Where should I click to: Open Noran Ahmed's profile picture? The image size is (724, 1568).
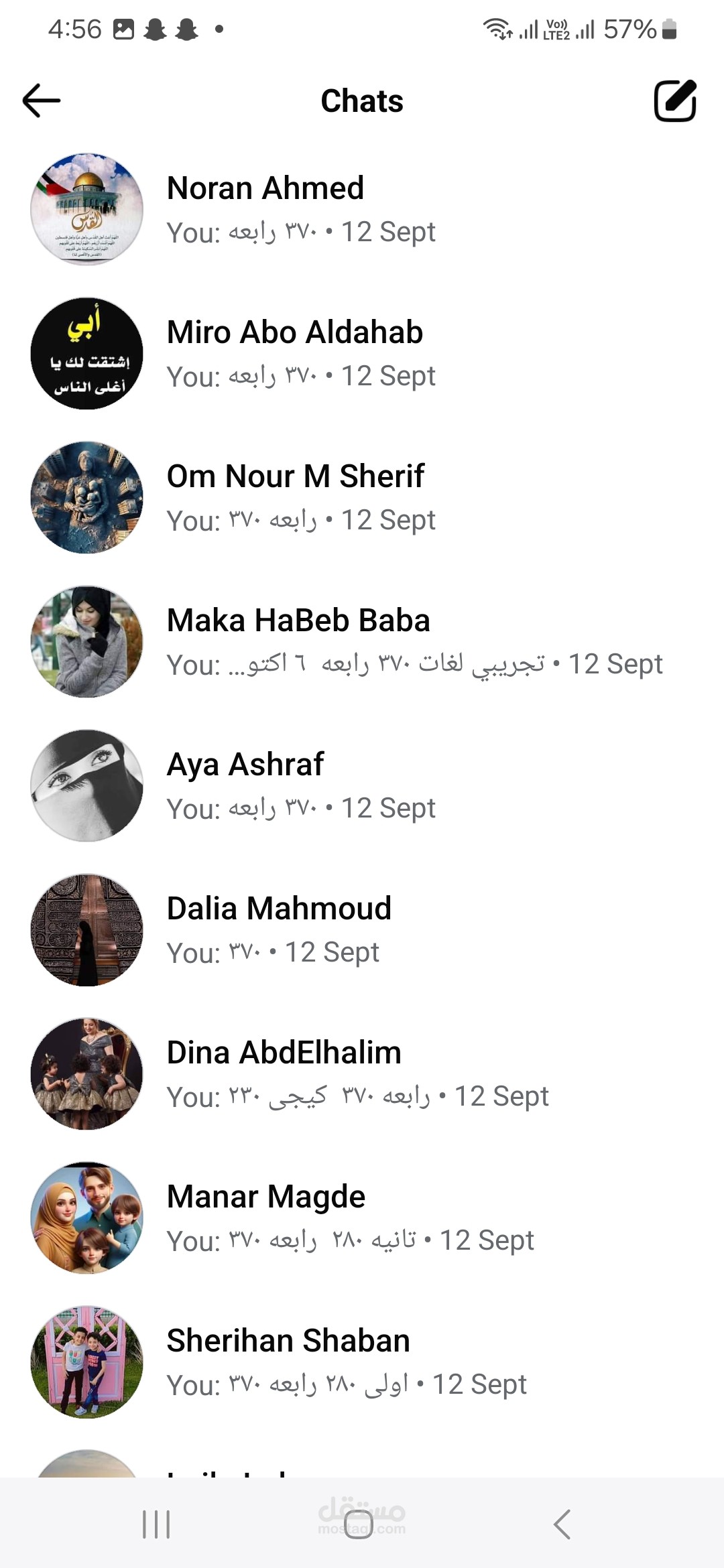(87, 209)
